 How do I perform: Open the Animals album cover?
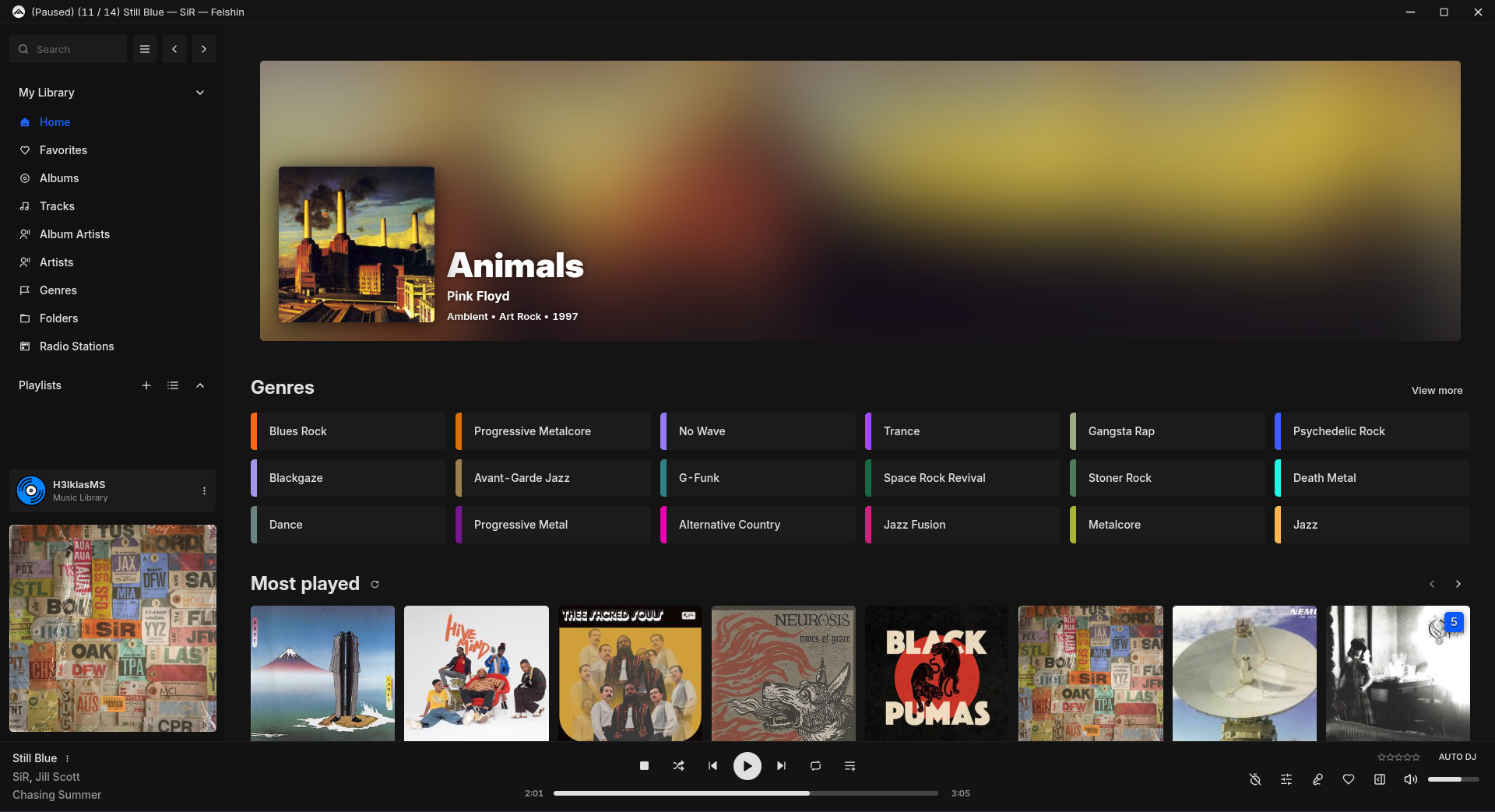click(x=357, y=244)
